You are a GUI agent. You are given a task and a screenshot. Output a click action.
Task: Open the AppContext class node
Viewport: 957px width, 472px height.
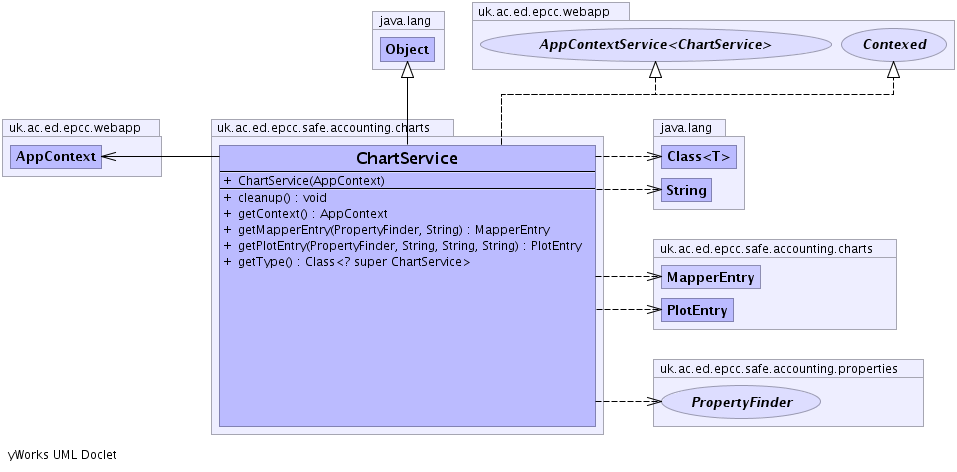click(x=56, y=156)
